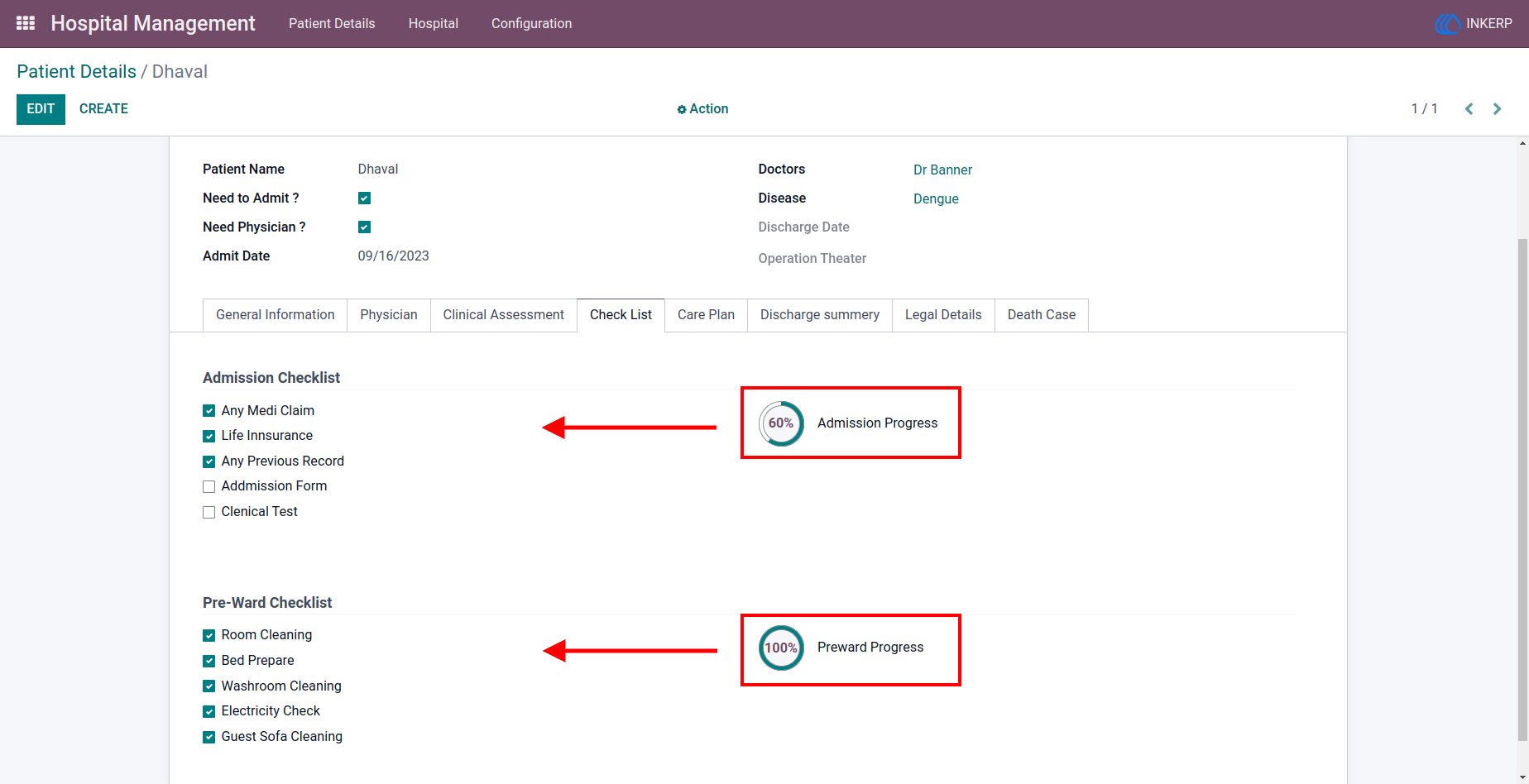
Task: Go back via Patient Details breadcrumb
Action: (76, 72)
